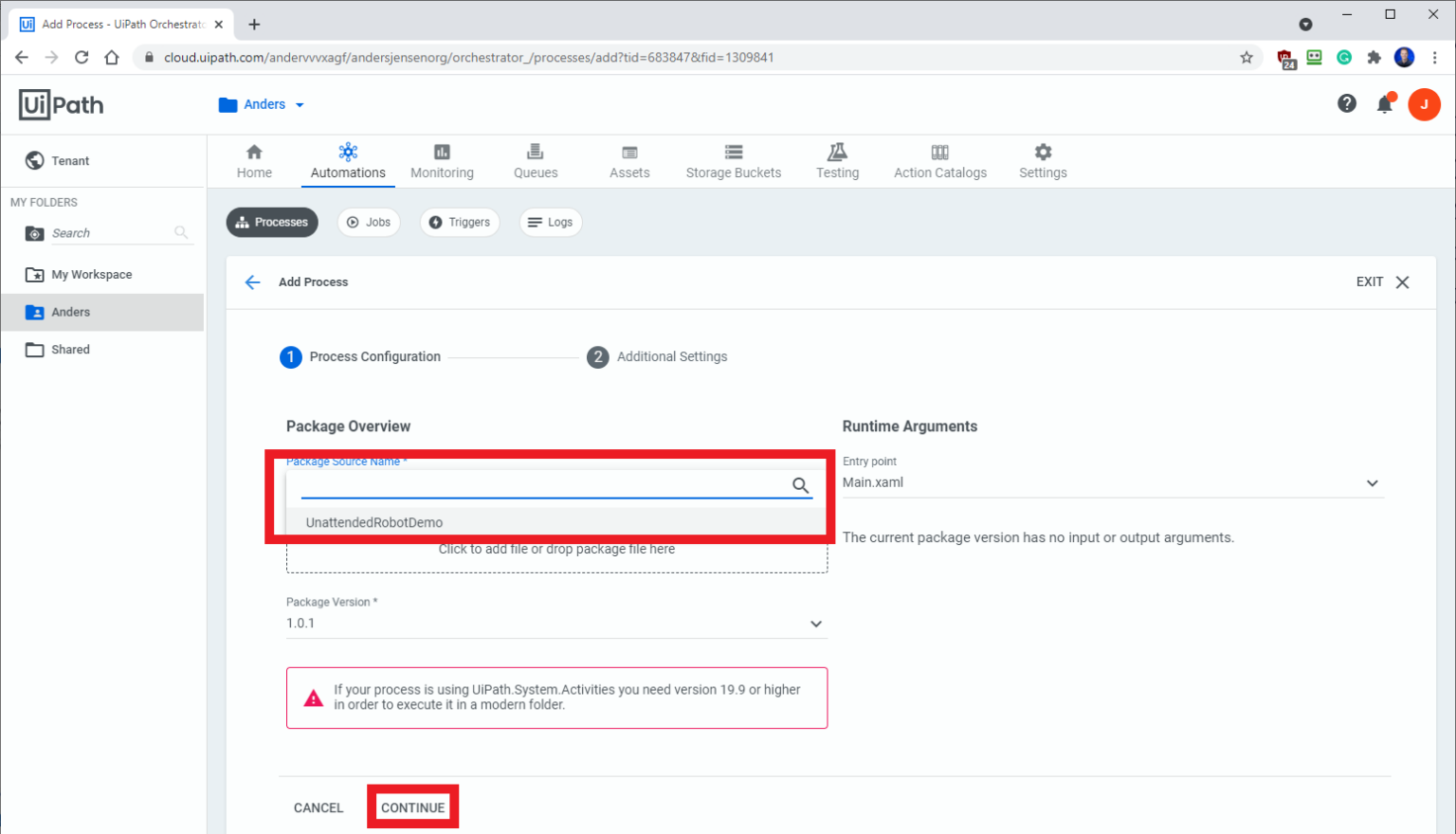
Task: Expand the Anders folder selector chevron
Action: pos(300,104)
